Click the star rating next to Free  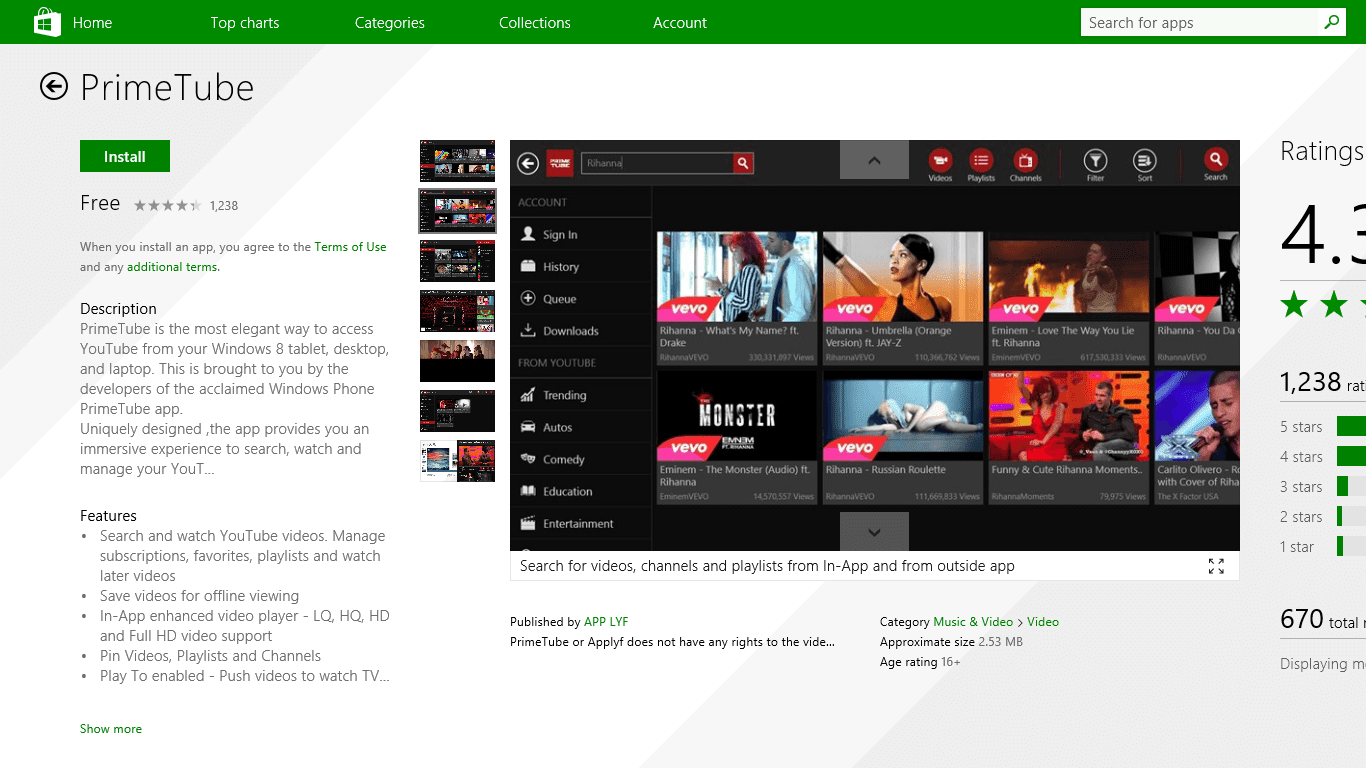[x=167, y=205]
